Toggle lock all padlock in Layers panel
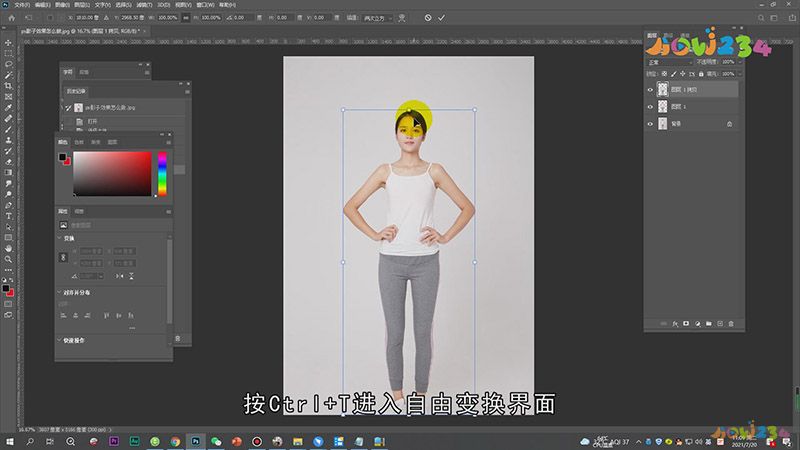This screenshot has width=800, height=450. [701, 74]
